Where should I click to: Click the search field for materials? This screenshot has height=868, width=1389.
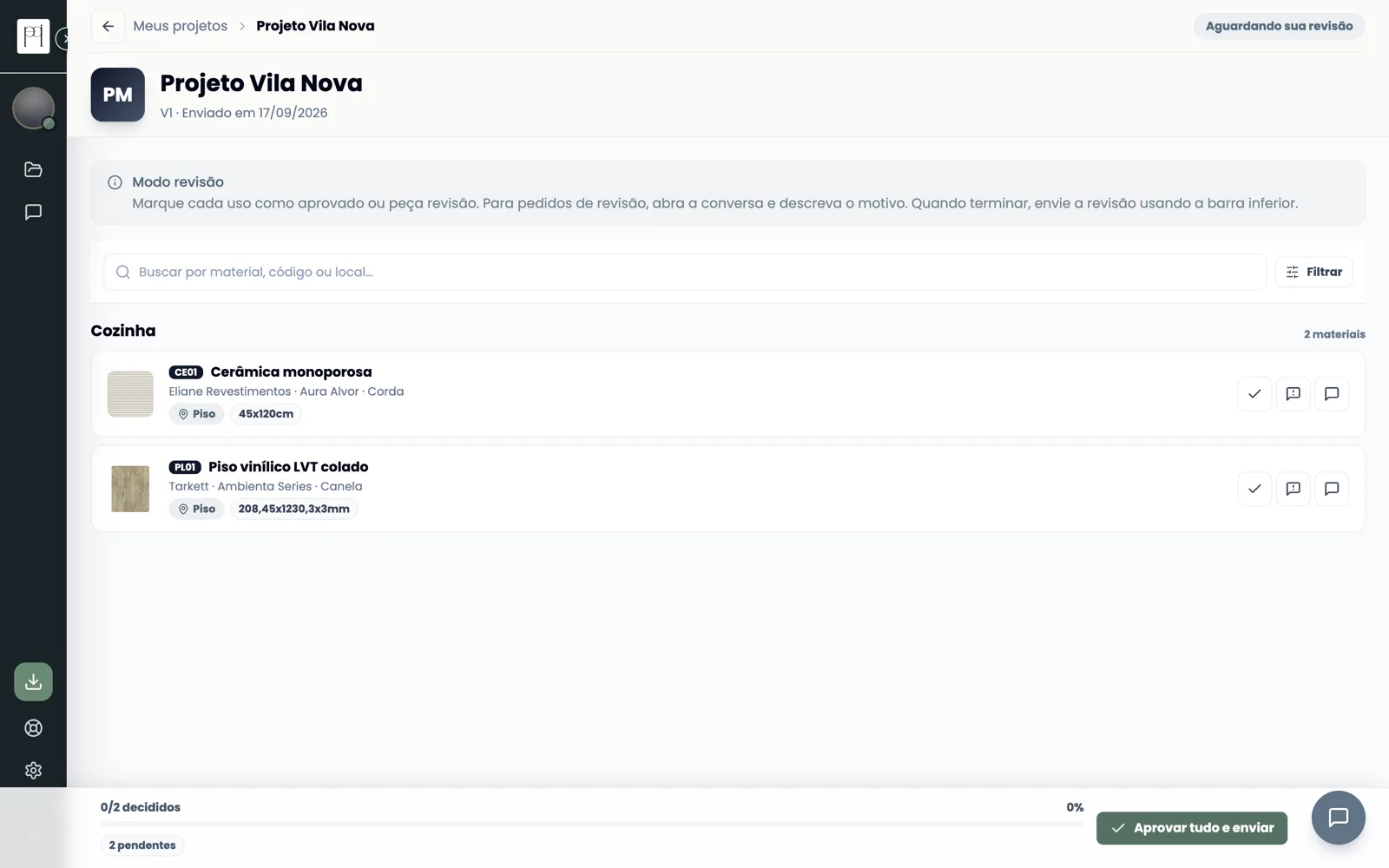coord(684,272)
